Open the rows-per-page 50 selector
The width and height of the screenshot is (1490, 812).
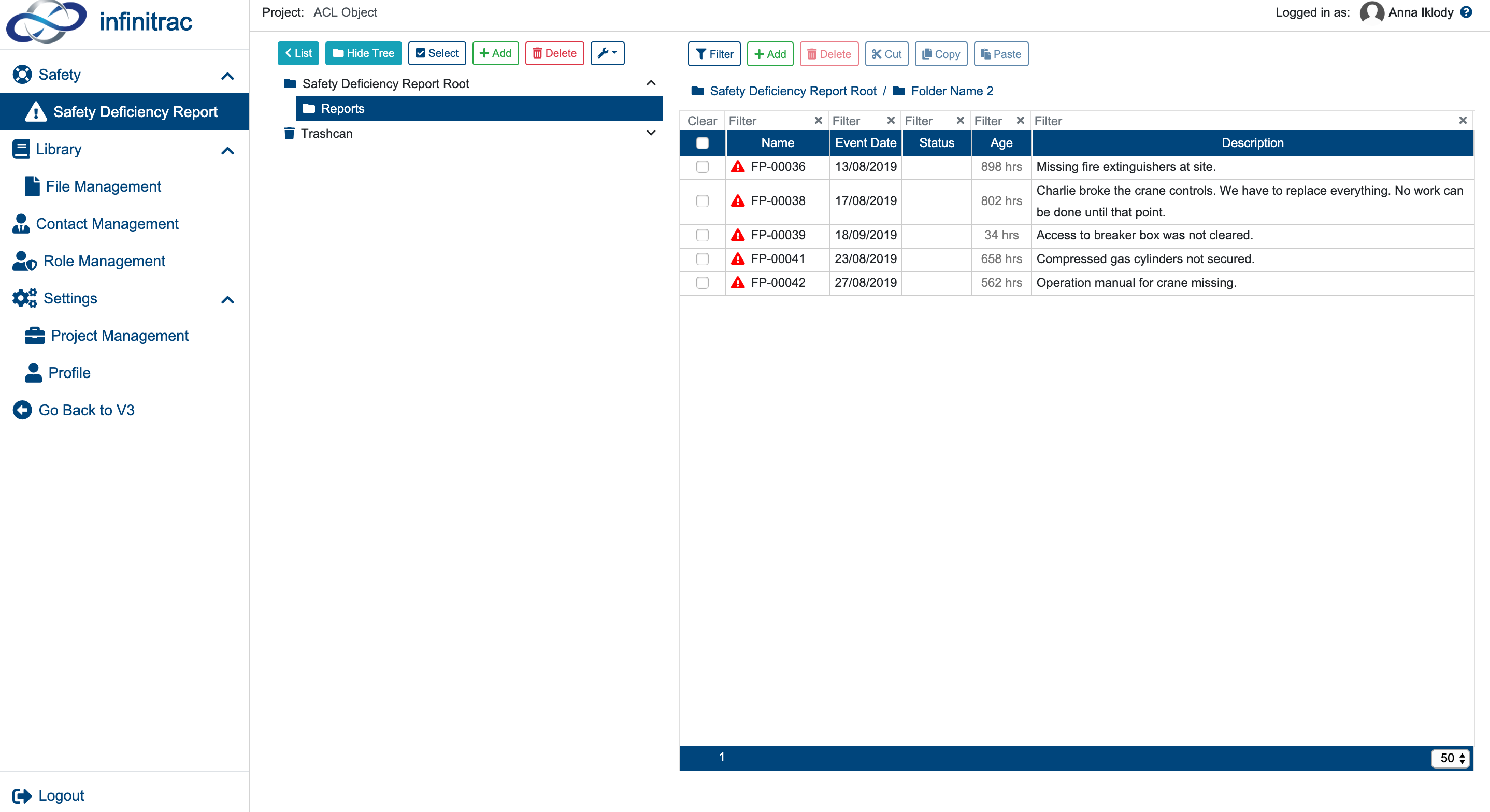coord(1450,758)
